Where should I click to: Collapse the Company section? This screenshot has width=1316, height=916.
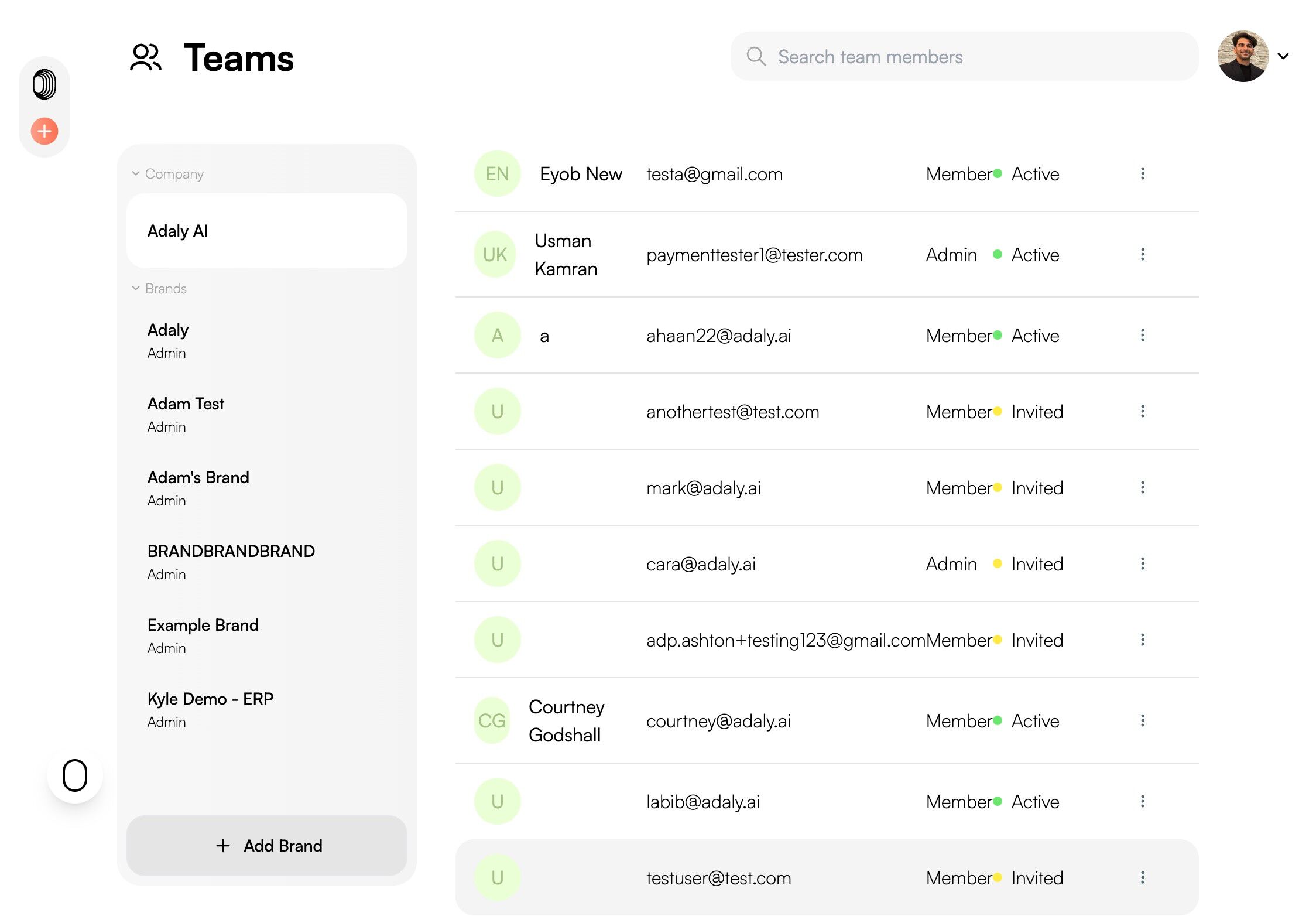pos(136,173)
